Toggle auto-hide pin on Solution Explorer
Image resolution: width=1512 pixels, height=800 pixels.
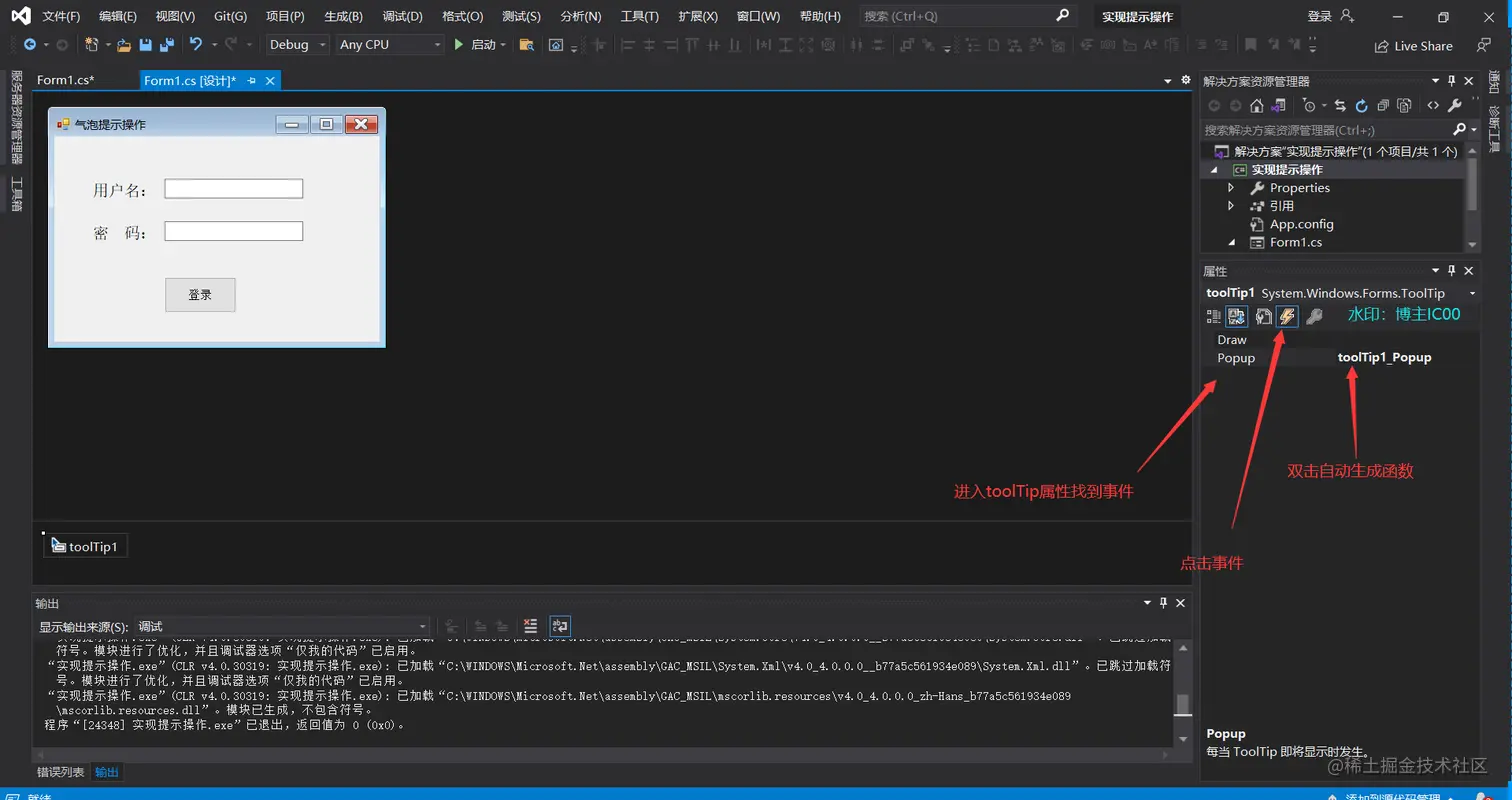[x=1452, y=81]
